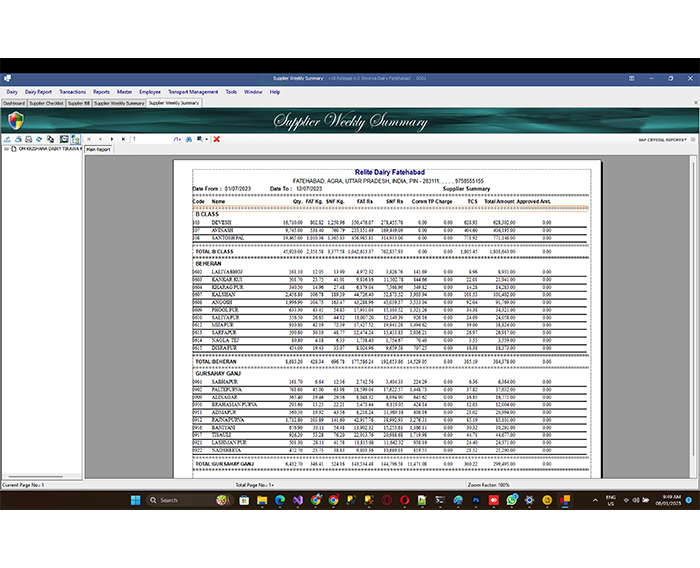The image size is (700, 568).
Task: Click the Export Report toolbar icon
Action: 6,139
